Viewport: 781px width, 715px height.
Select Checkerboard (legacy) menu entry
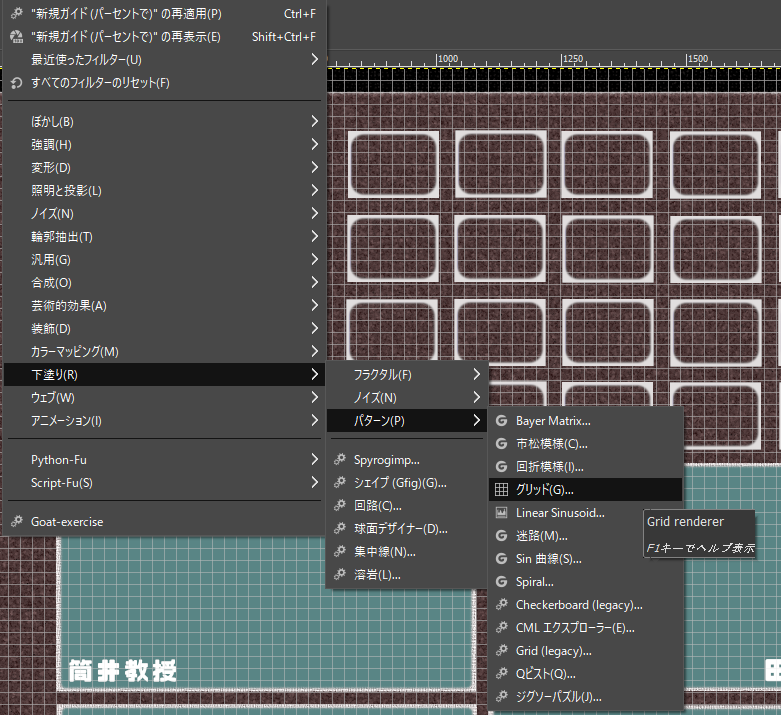pyautogui.click(x=578, y=605)
